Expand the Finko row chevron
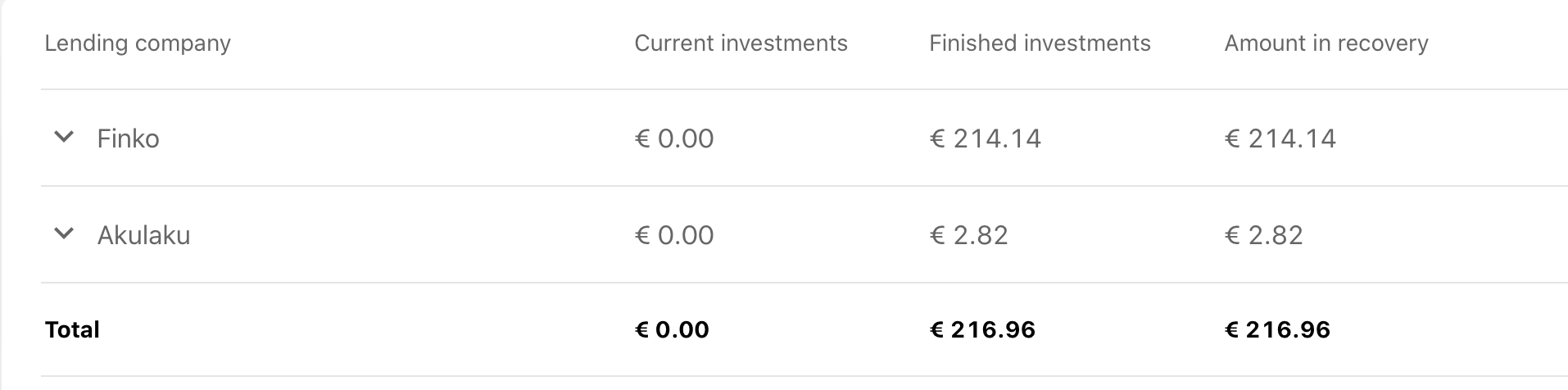 pos(64,138)
